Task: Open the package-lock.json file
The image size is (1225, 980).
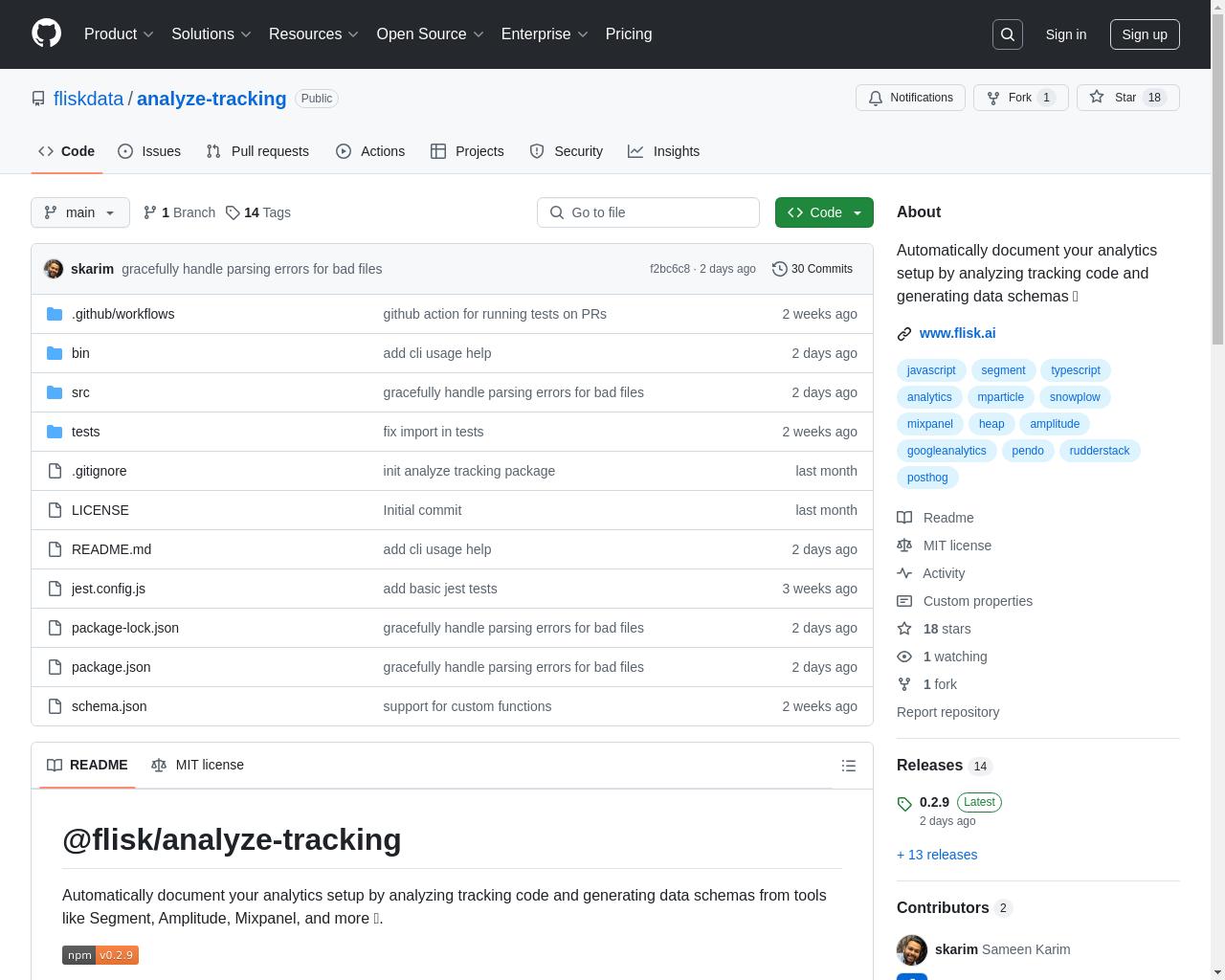Action: pyautogui.click(x=125, y=628)
